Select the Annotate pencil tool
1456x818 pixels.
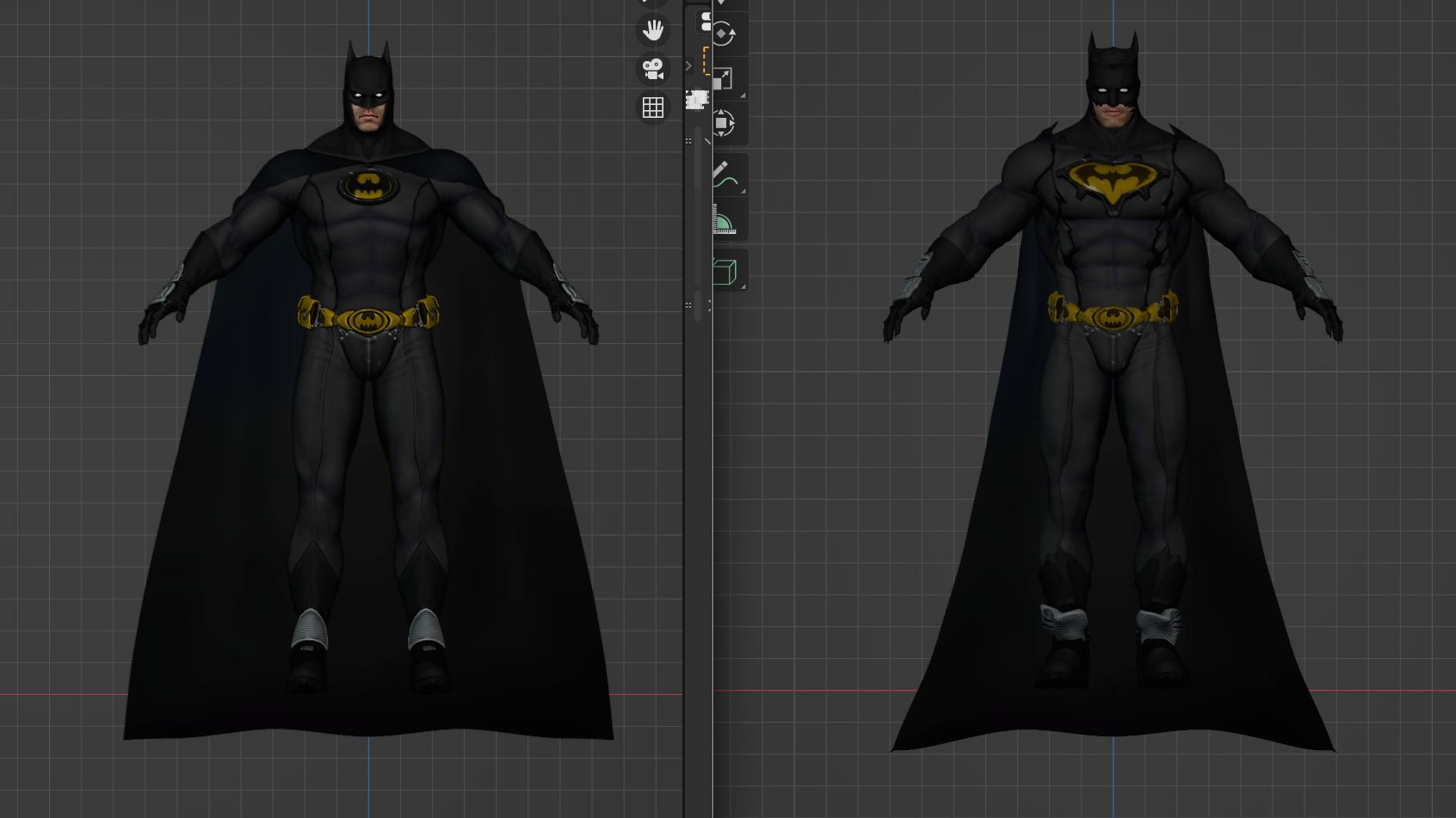tap(724, 175)
